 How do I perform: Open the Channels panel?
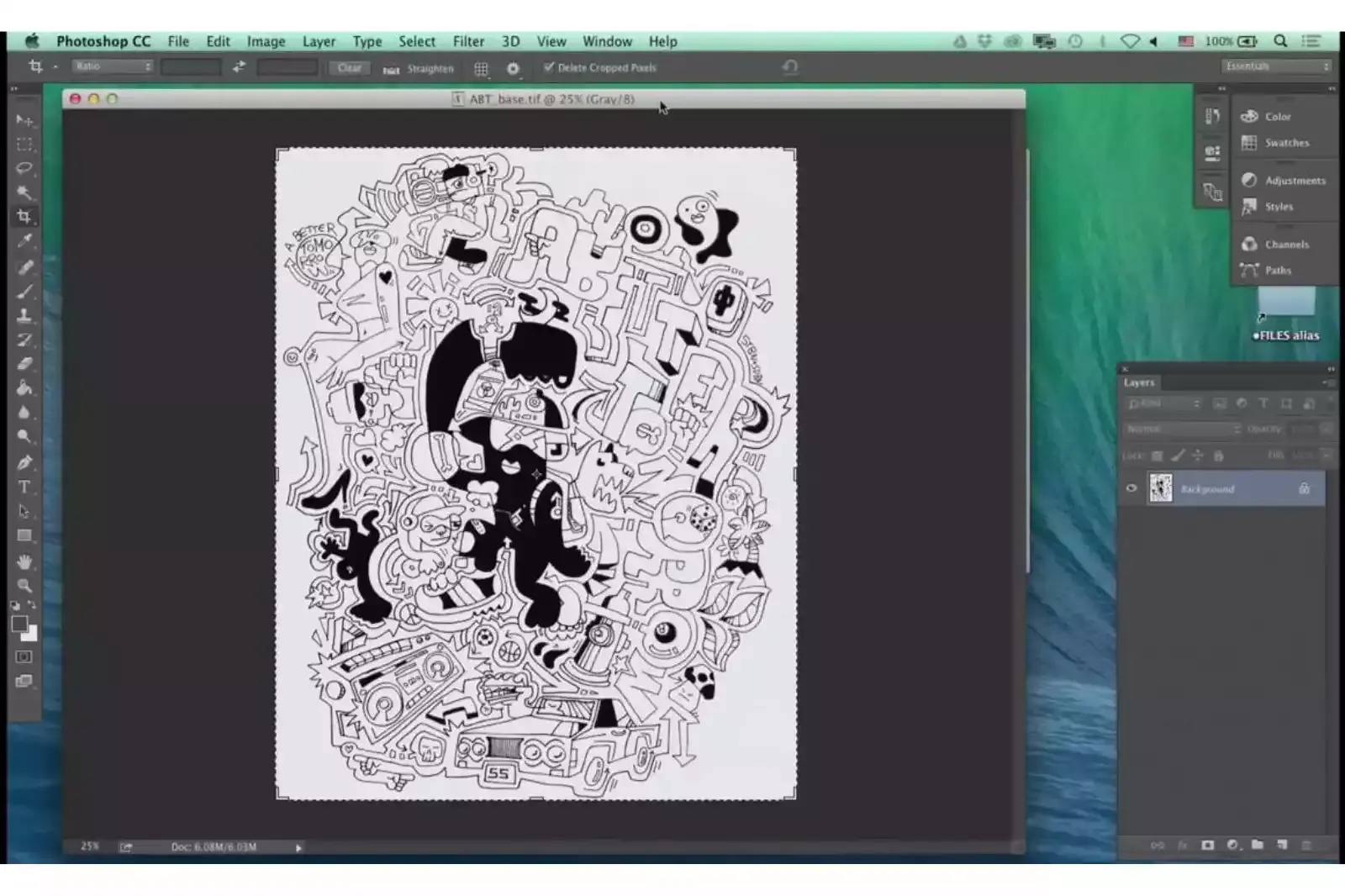1286,245
